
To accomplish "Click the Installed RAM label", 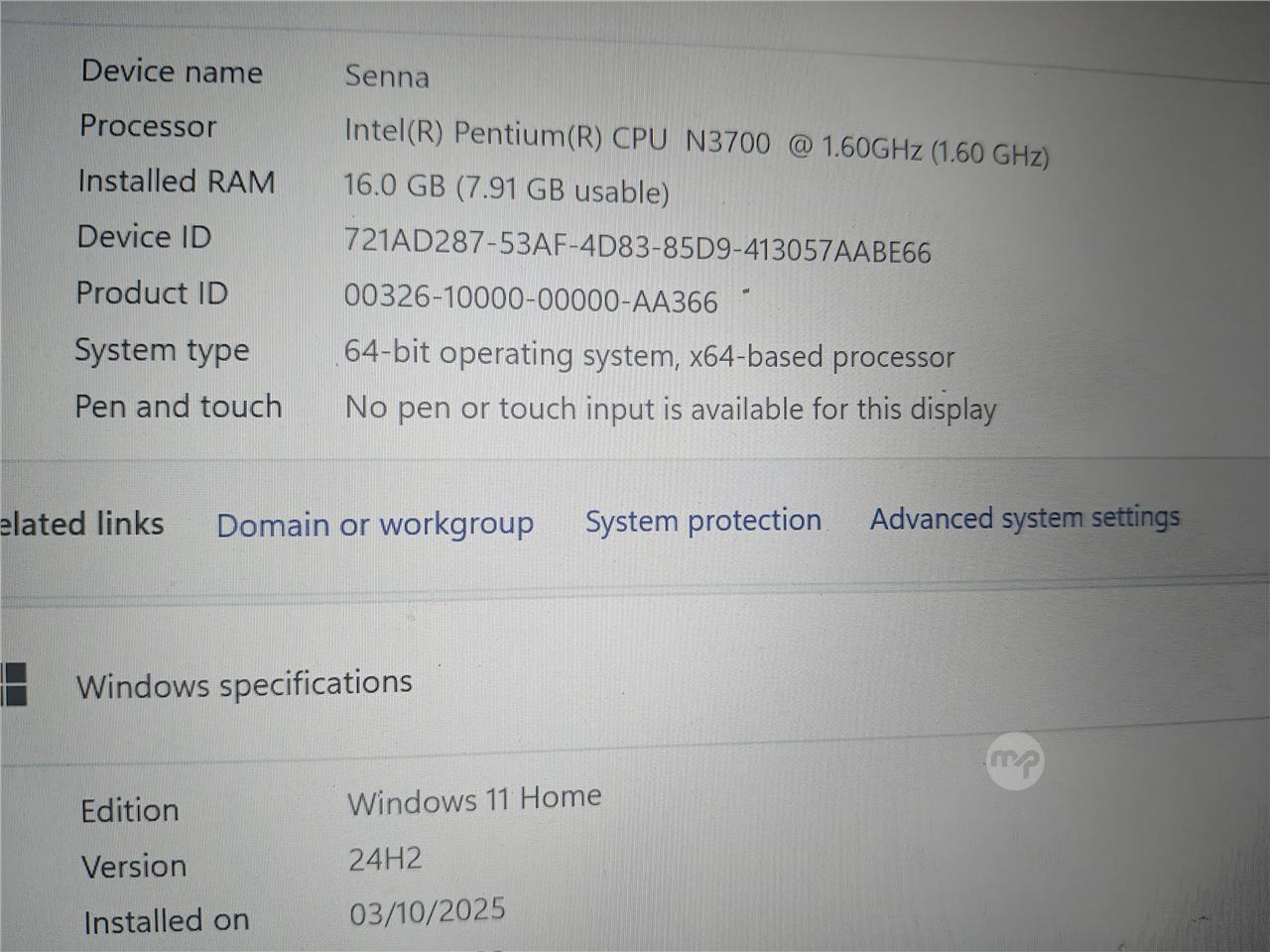I will coord(177,181).
